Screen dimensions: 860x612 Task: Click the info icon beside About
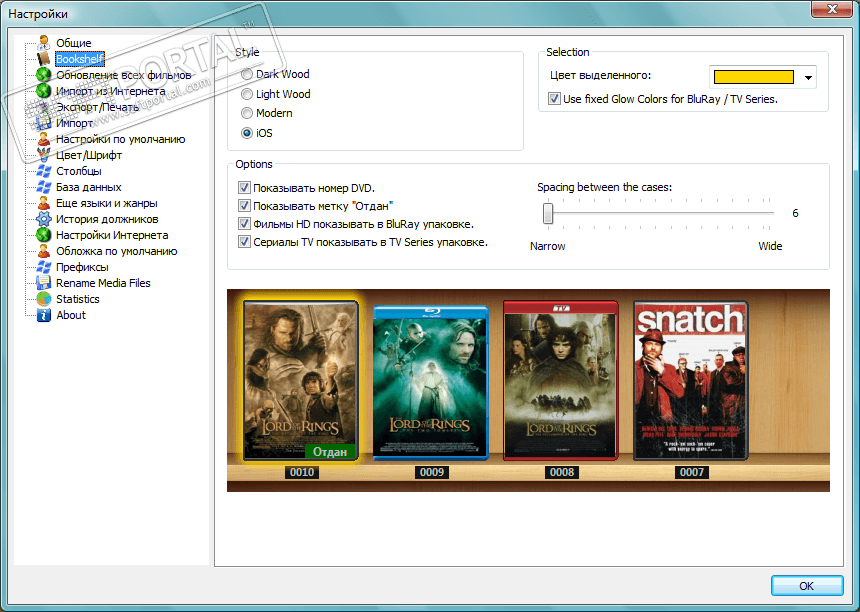tap(44, 315)
